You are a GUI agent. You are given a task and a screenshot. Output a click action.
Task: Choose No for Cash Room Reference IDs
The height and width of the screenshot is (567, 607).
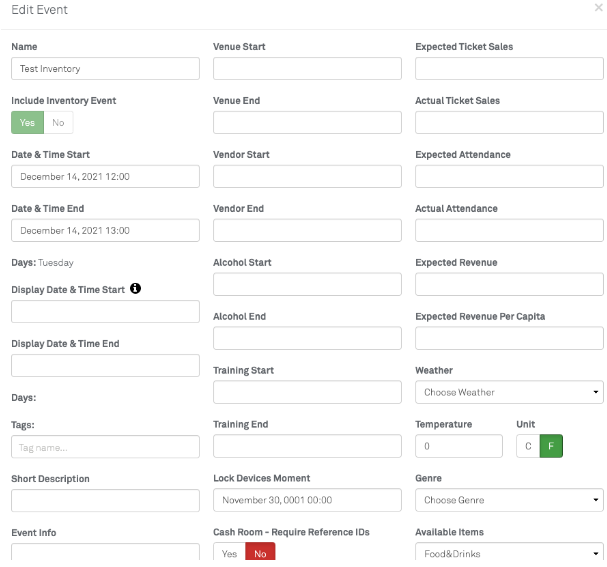pos(259,554)
